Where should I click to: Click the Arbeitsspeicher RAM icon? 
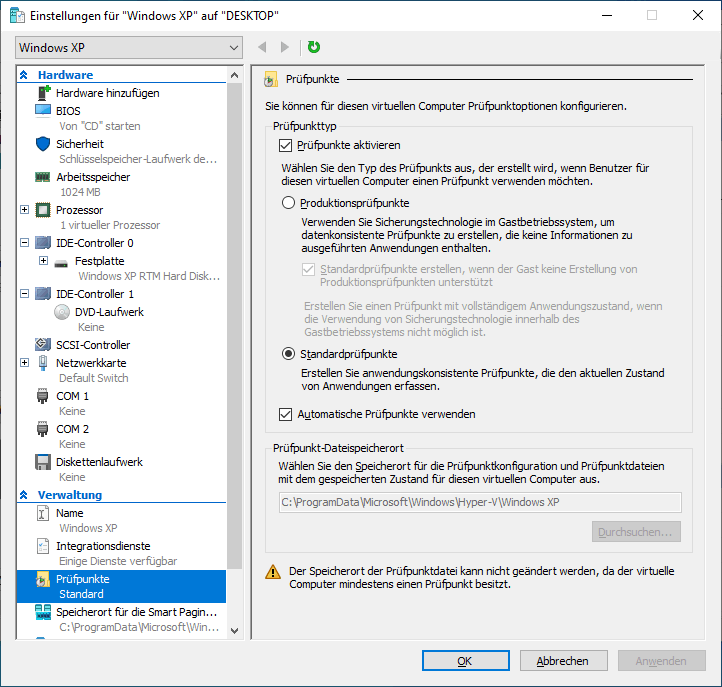[x=43, y=177]
